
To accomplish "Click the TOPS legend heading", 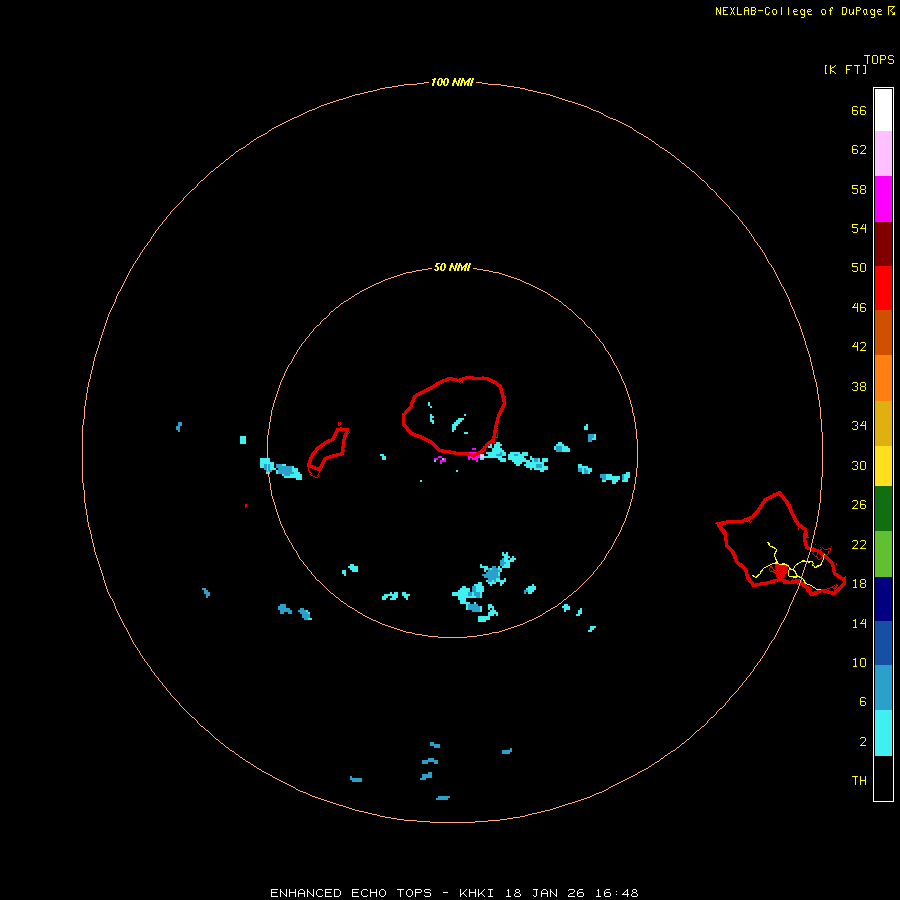I will (879, 60).
